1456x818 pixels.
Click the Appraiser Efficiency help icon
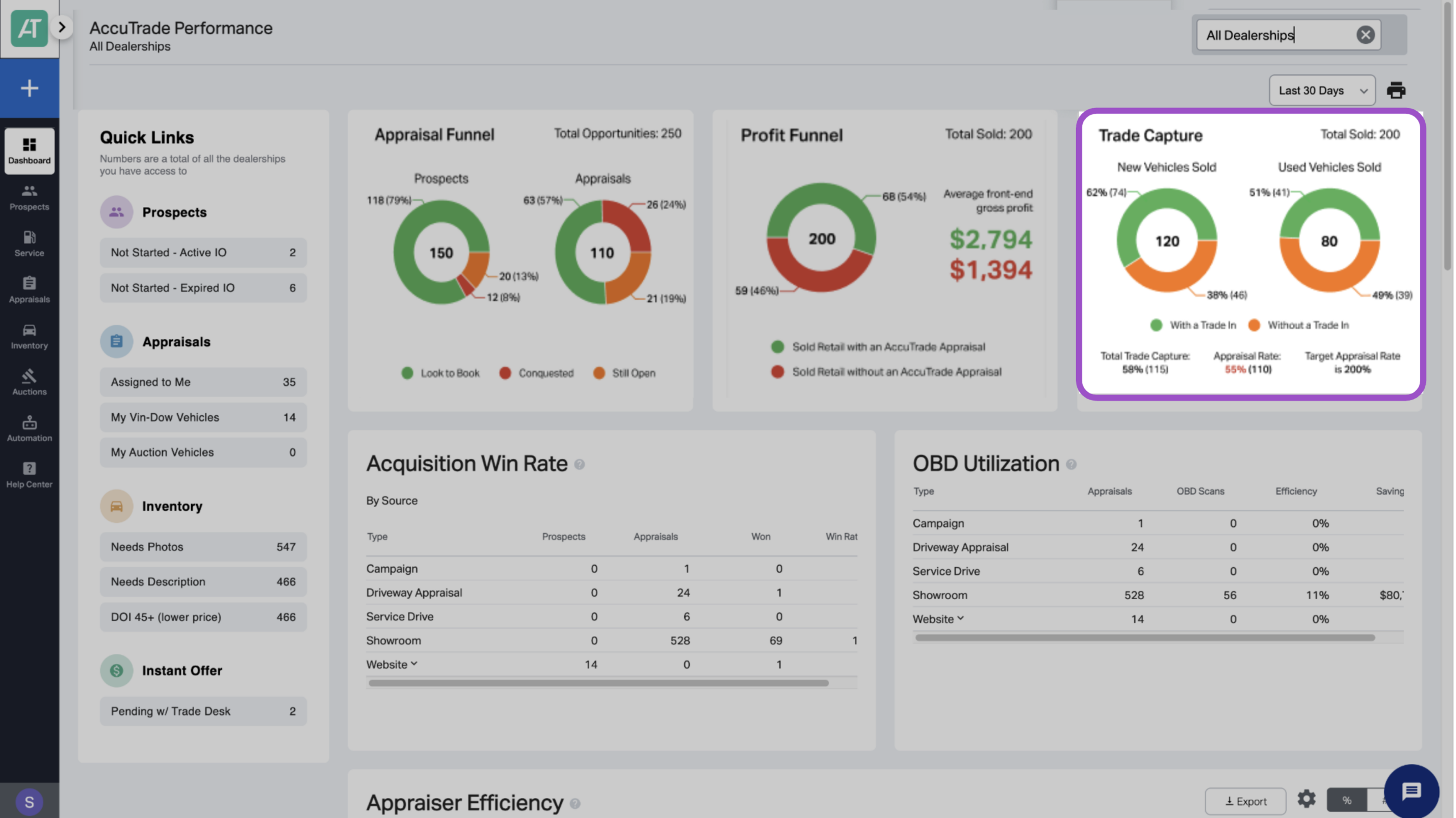575,804
